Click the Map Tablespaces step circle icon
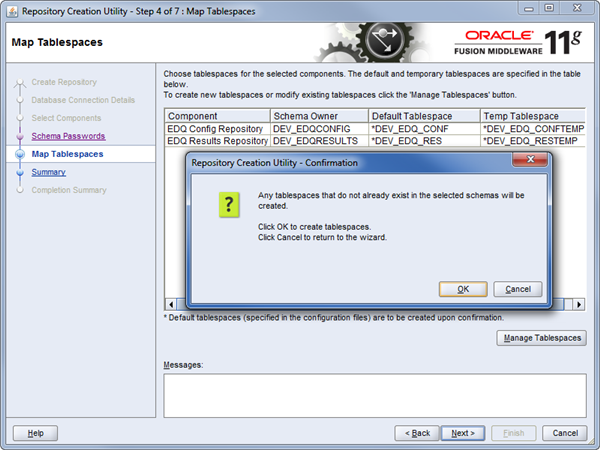This screenshot has width=600, height=450. 20,154
